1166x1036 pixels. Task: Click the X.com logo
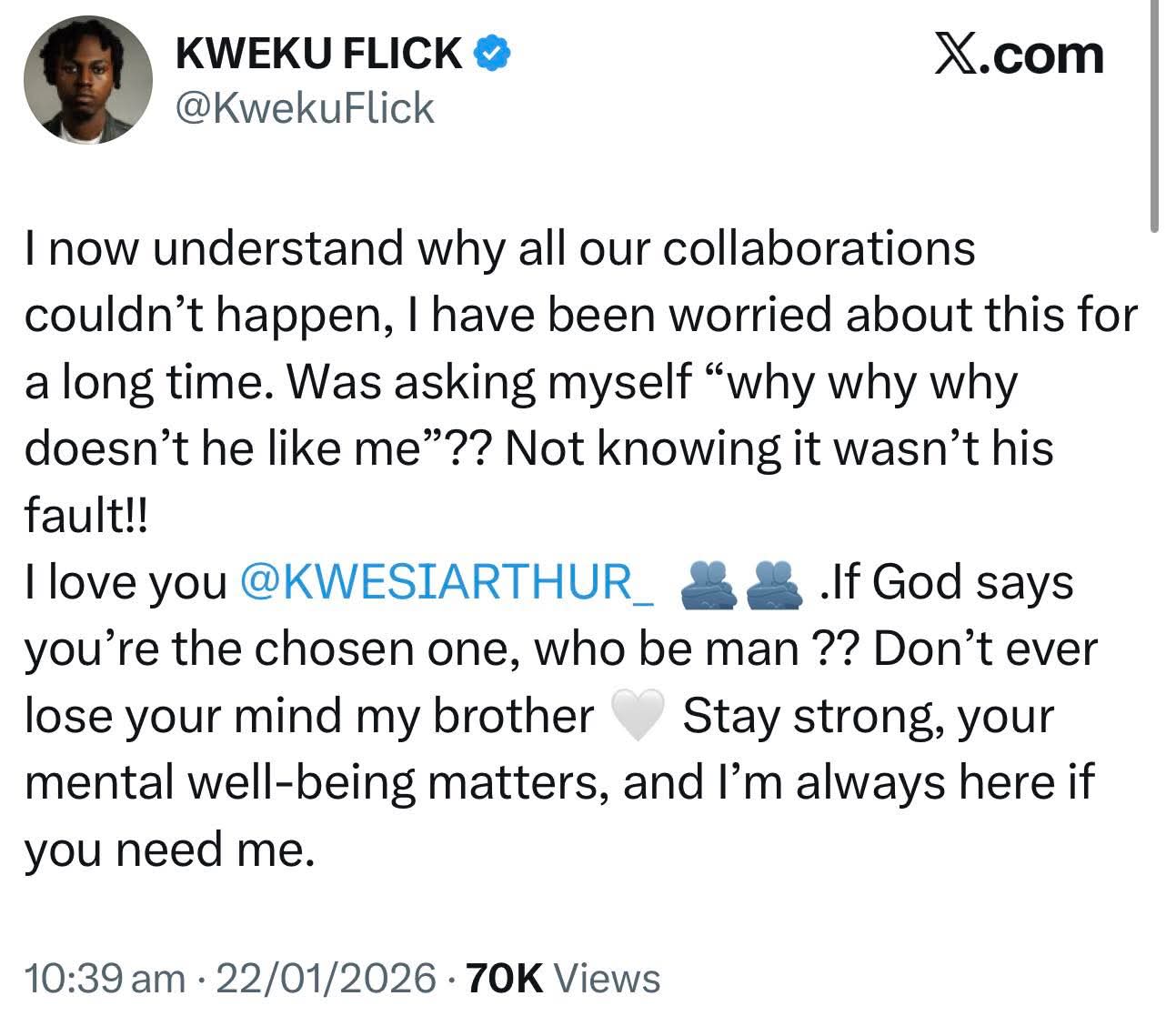coord(1019,56)
